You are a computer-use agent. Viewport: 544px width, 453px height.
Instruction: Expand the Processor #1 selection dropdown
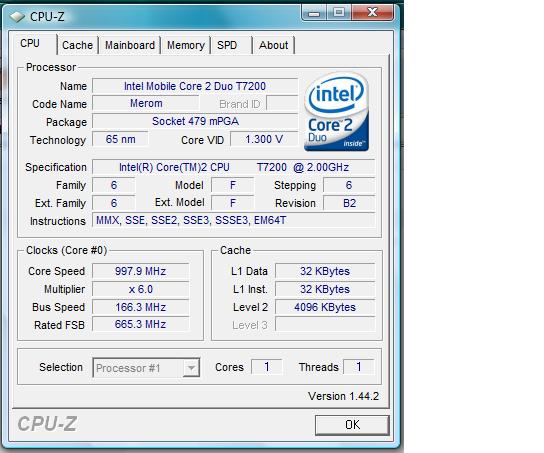191,368
